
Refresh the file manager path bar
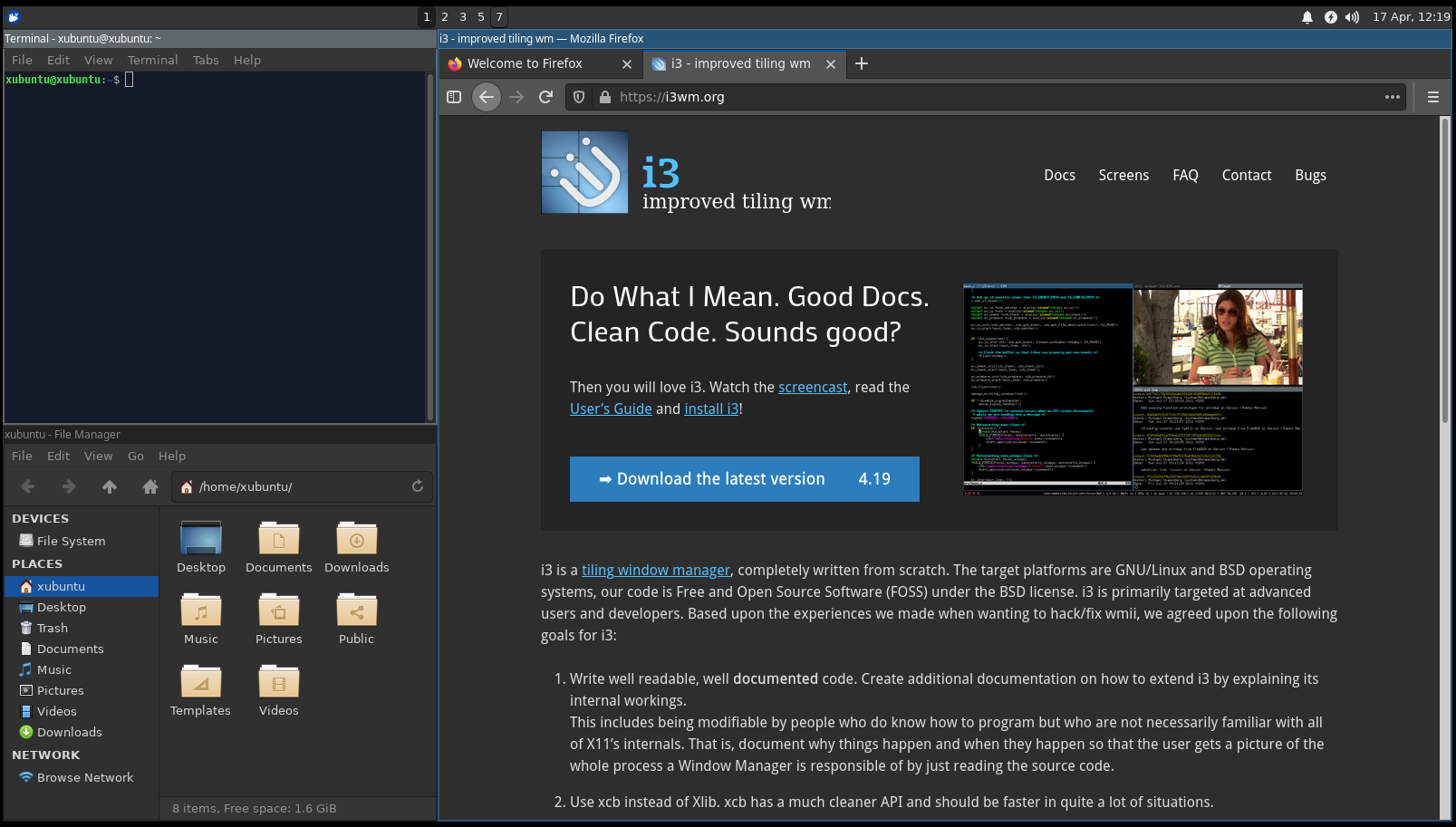tap(417, 486)
